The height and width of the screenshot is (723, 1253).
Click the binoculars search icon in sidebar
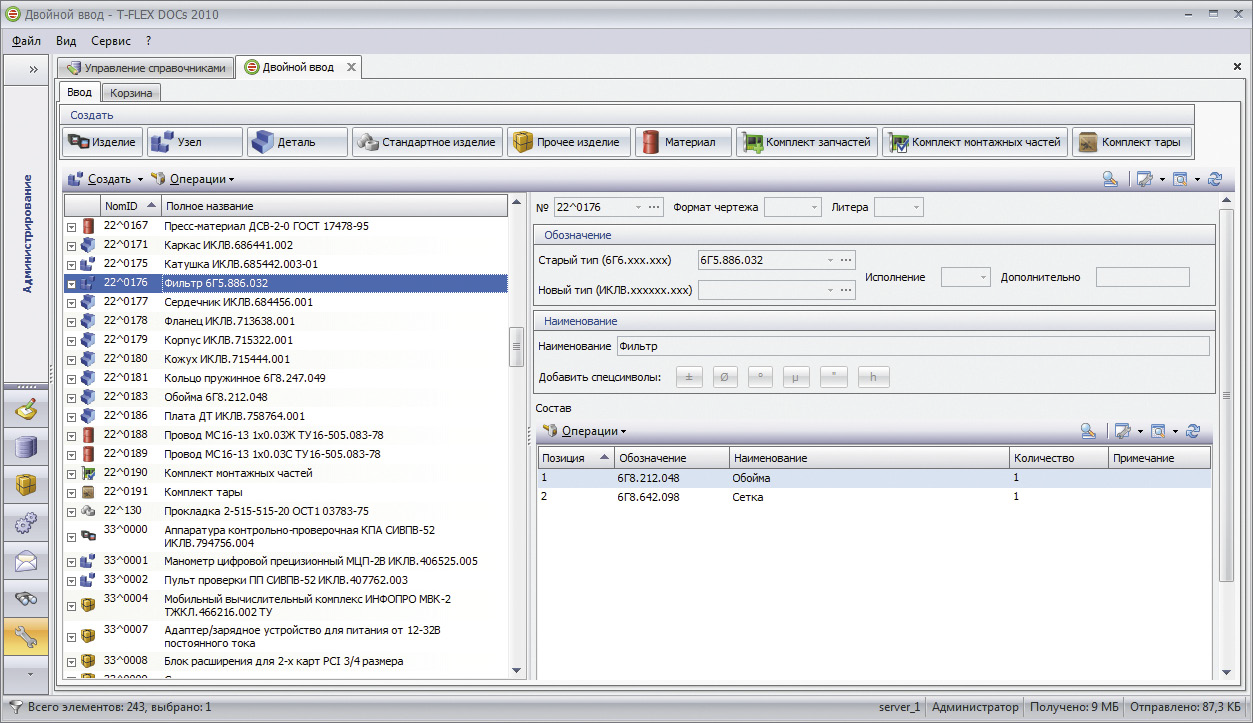(26, 599)
